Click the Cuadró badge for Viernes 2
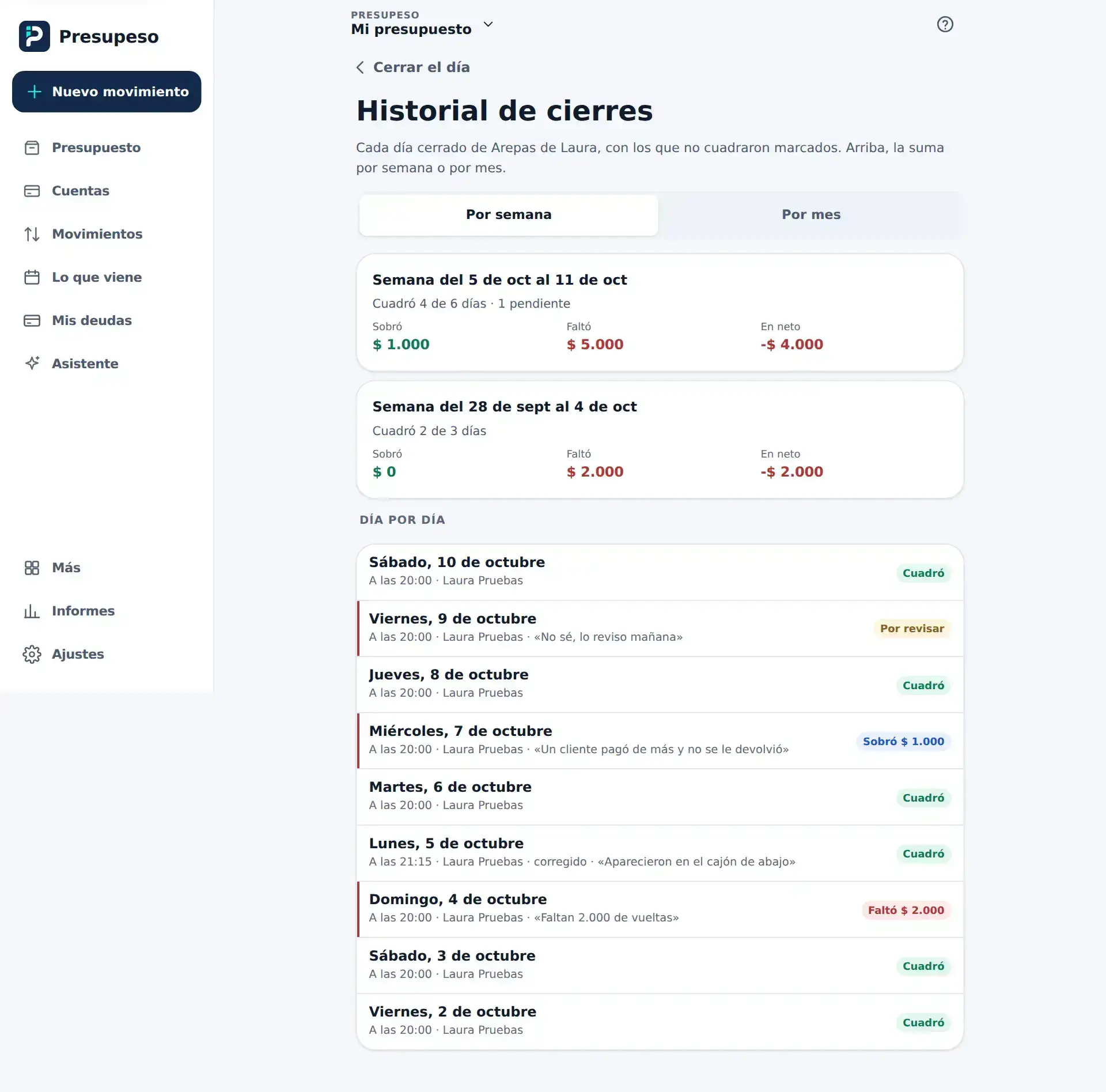Image resolution: width=1106 pixels, height=1092 pixels. coord(923,1023)
